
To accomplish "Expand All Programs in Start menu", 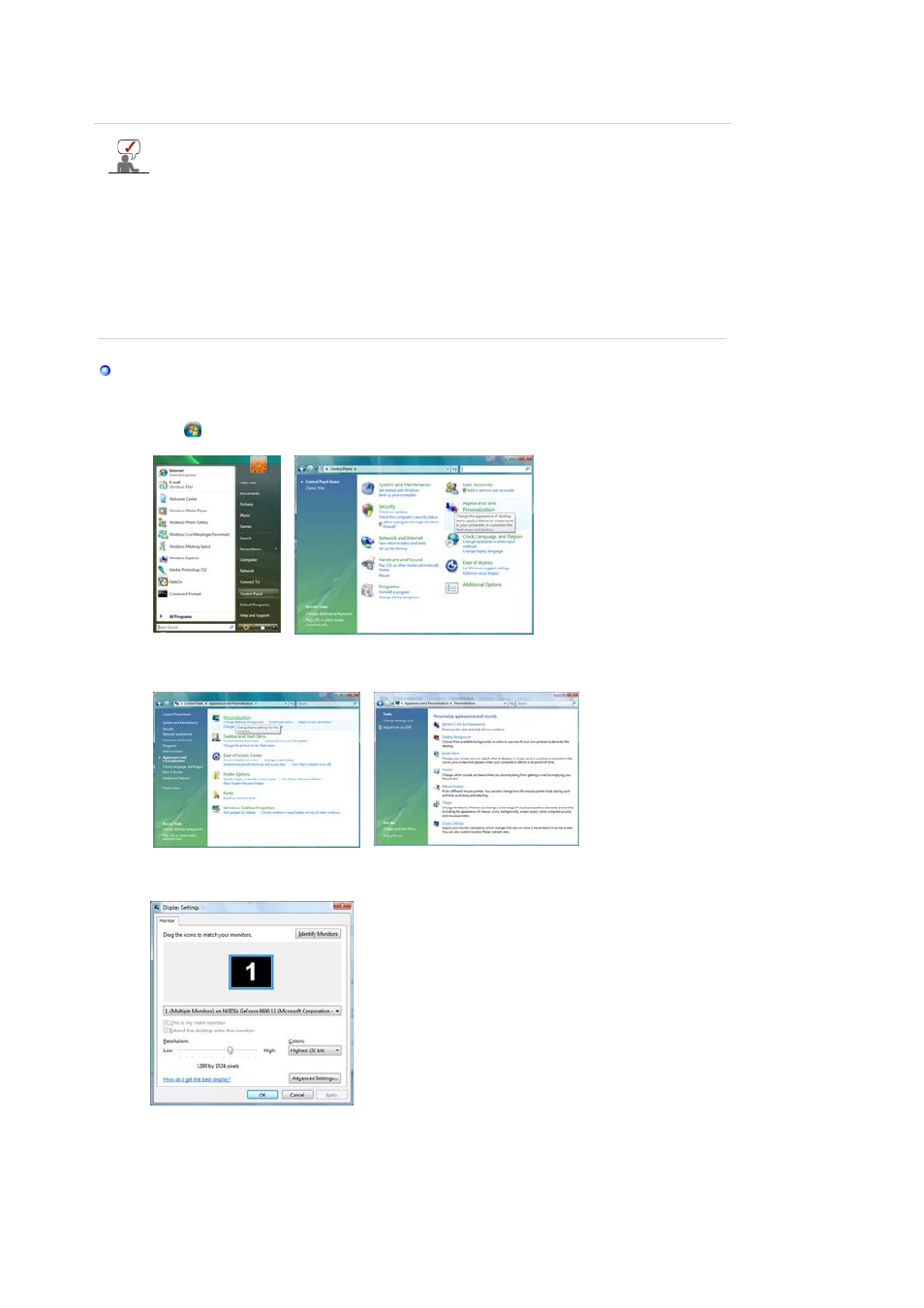I will tap(177, 616).
